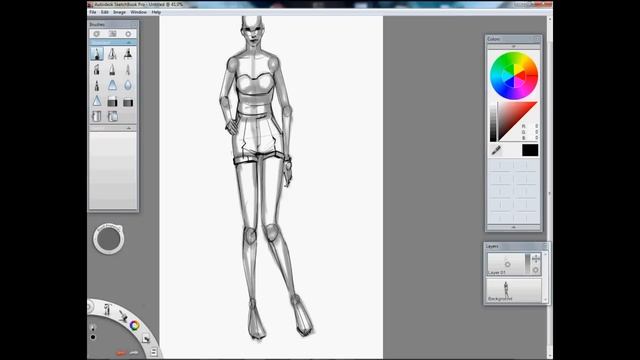Select the Background layer thumbnail

click(514, 291)
